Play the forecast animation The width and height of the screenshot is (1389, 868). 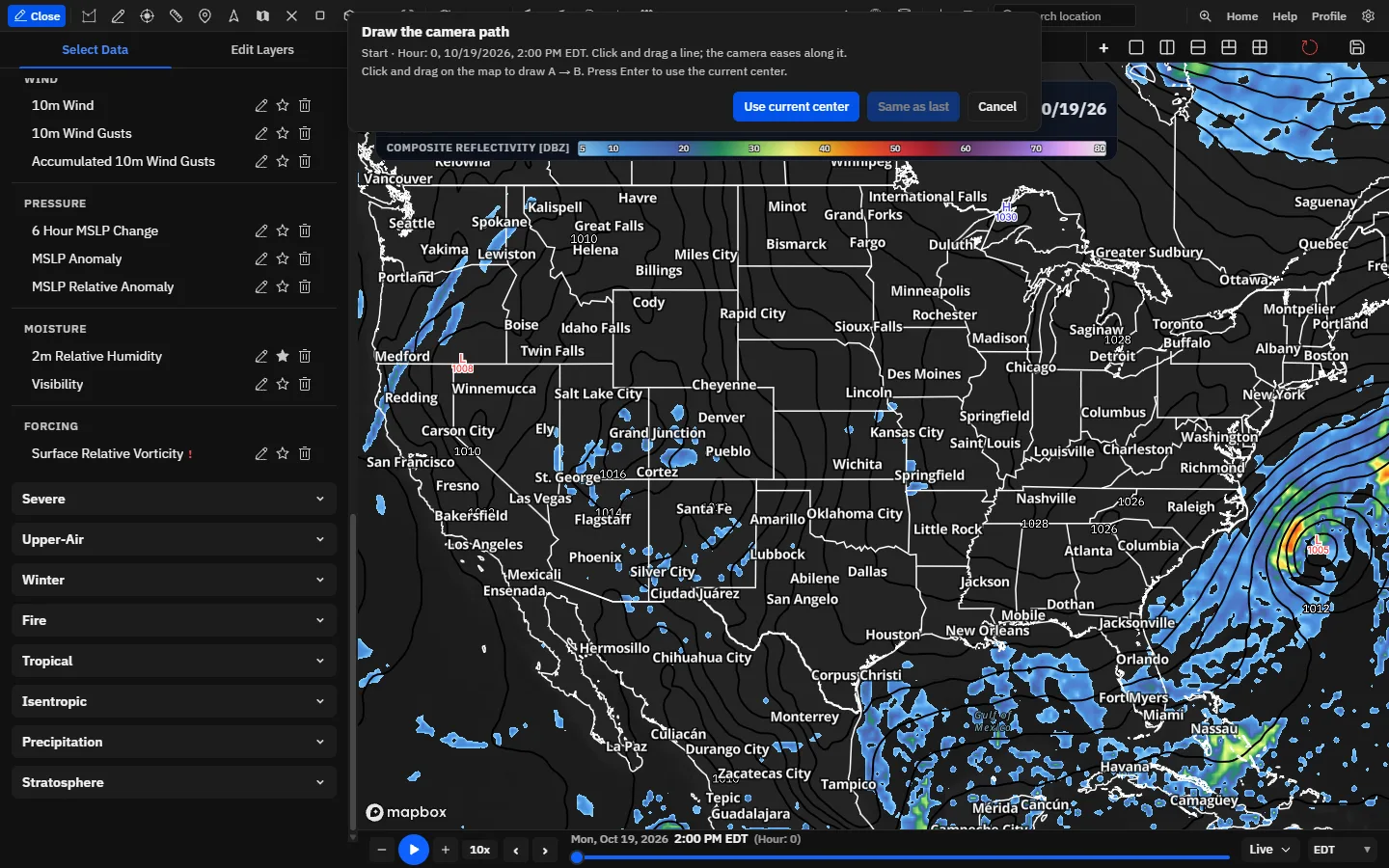(x=413, y=850)
